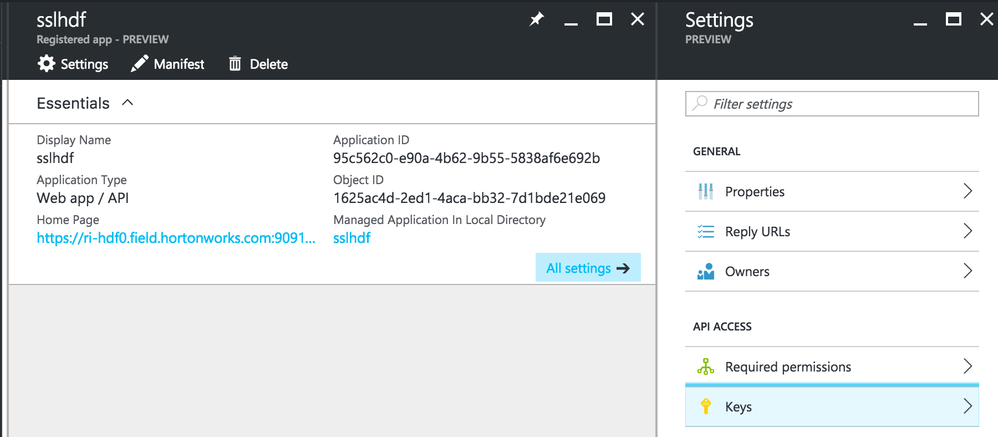Open the hortonworks Home Page link
Screen dimensions: 998x437
[178, 238]
